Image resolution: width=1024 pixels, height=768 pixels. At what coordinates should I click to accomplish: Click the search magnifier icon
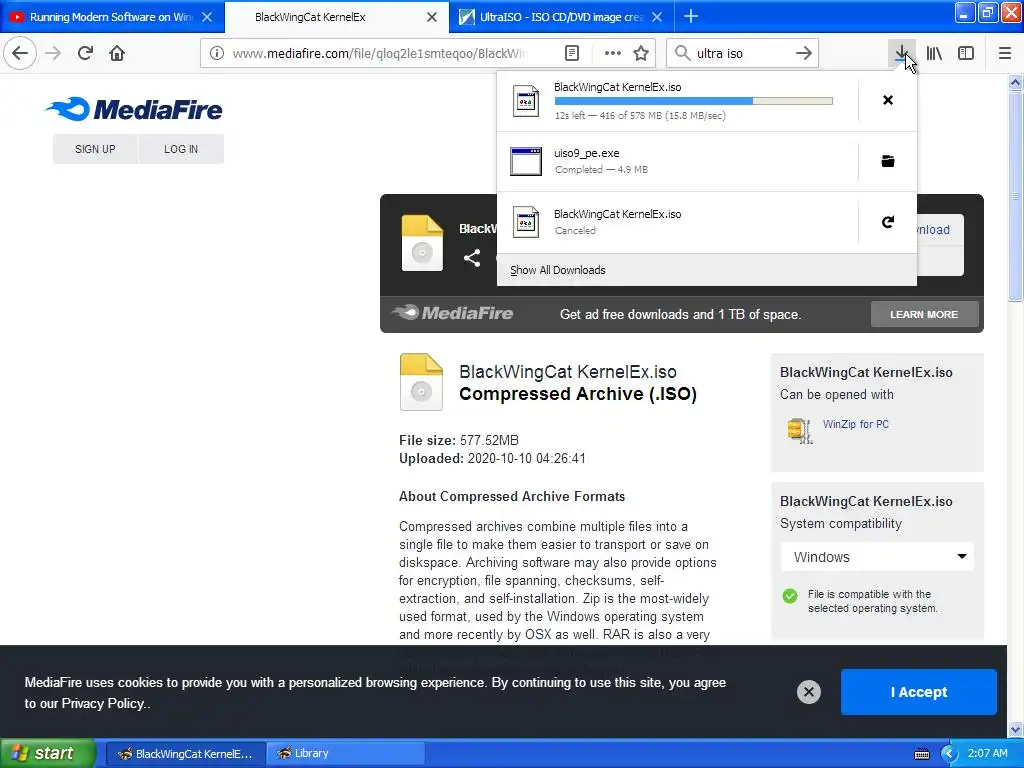tap(682, 53)
